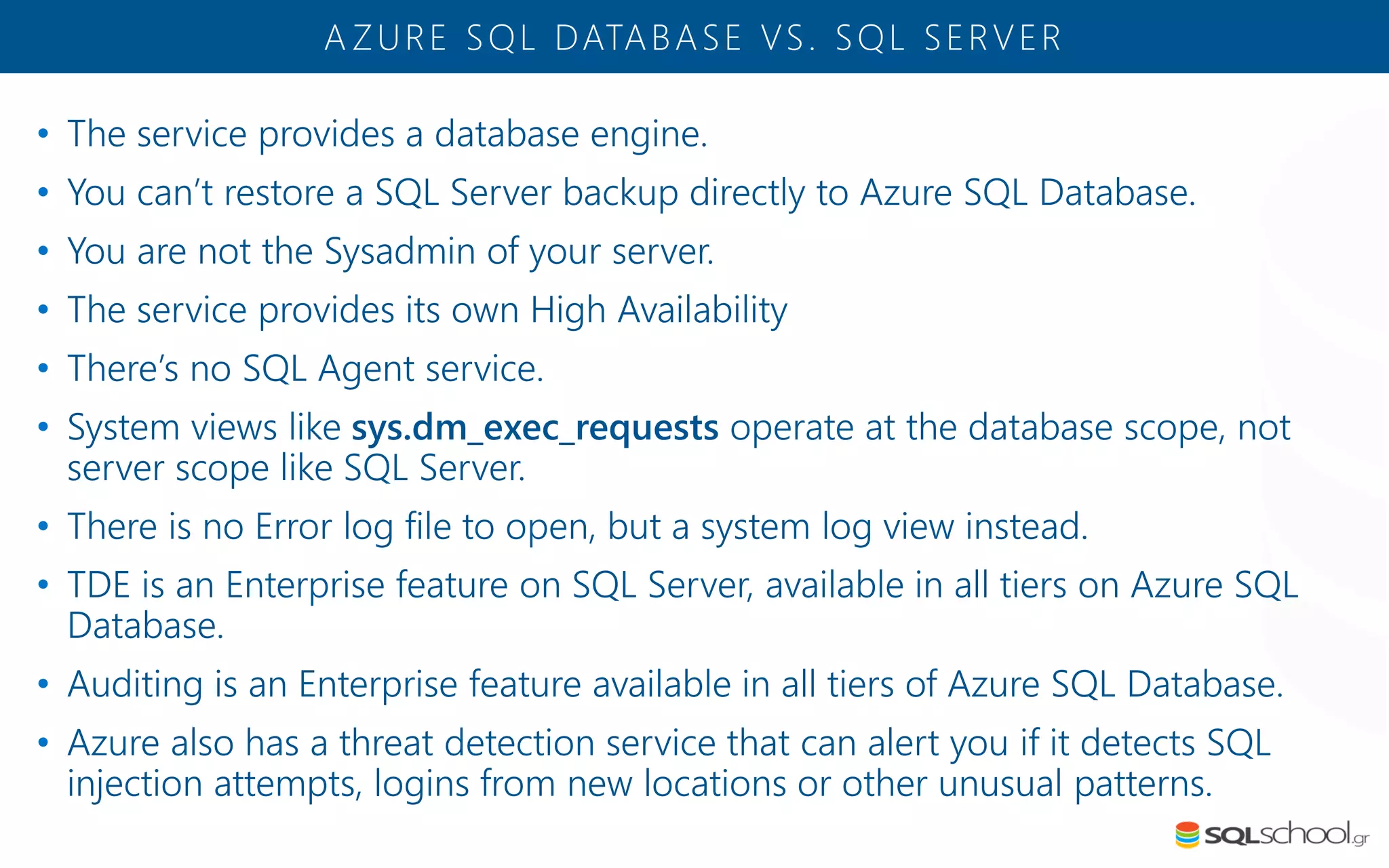The image size is (1389, 868).
Task: Click the line starting 'TDE is an Enterprise feature'
Action: (682, 585)
